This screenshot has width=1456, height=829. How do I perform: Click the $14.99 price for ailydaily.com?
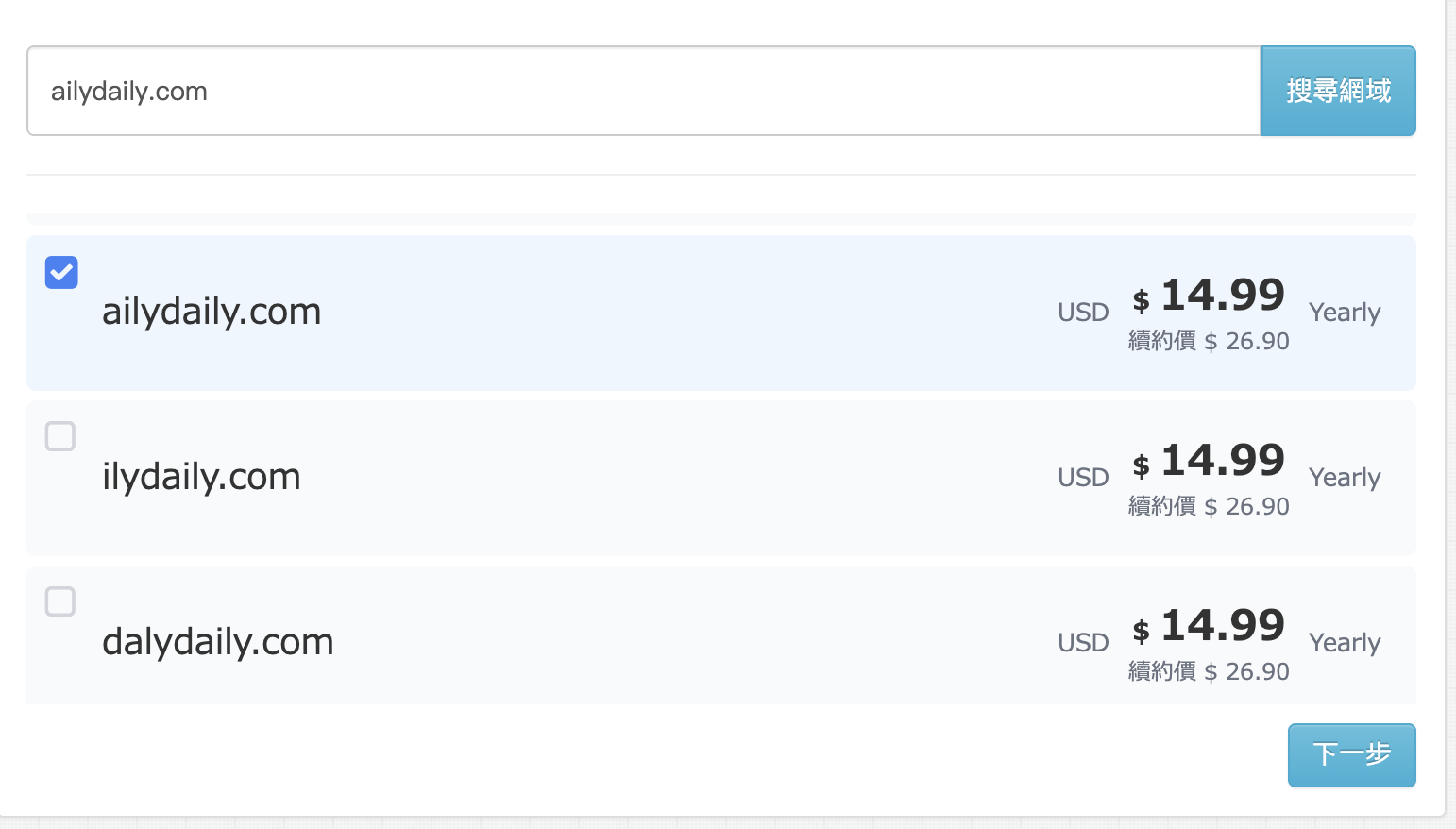tap(1209, 296)
